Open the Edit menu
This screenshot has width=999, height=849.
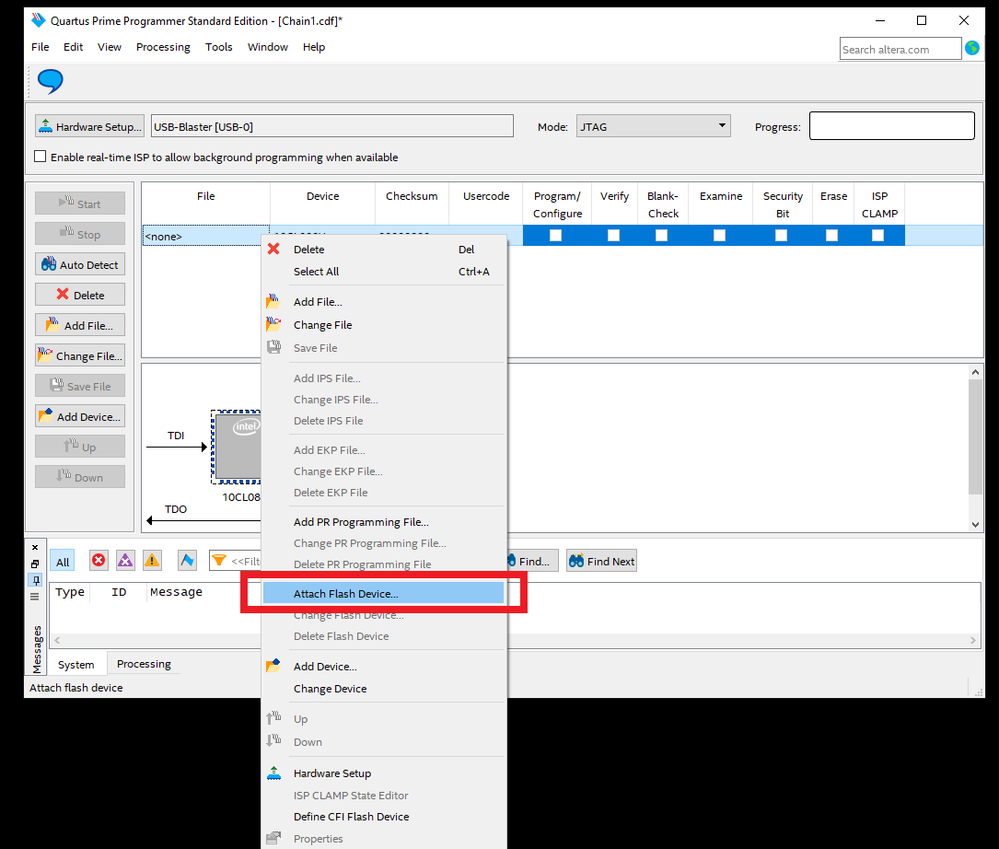(73, 47)
